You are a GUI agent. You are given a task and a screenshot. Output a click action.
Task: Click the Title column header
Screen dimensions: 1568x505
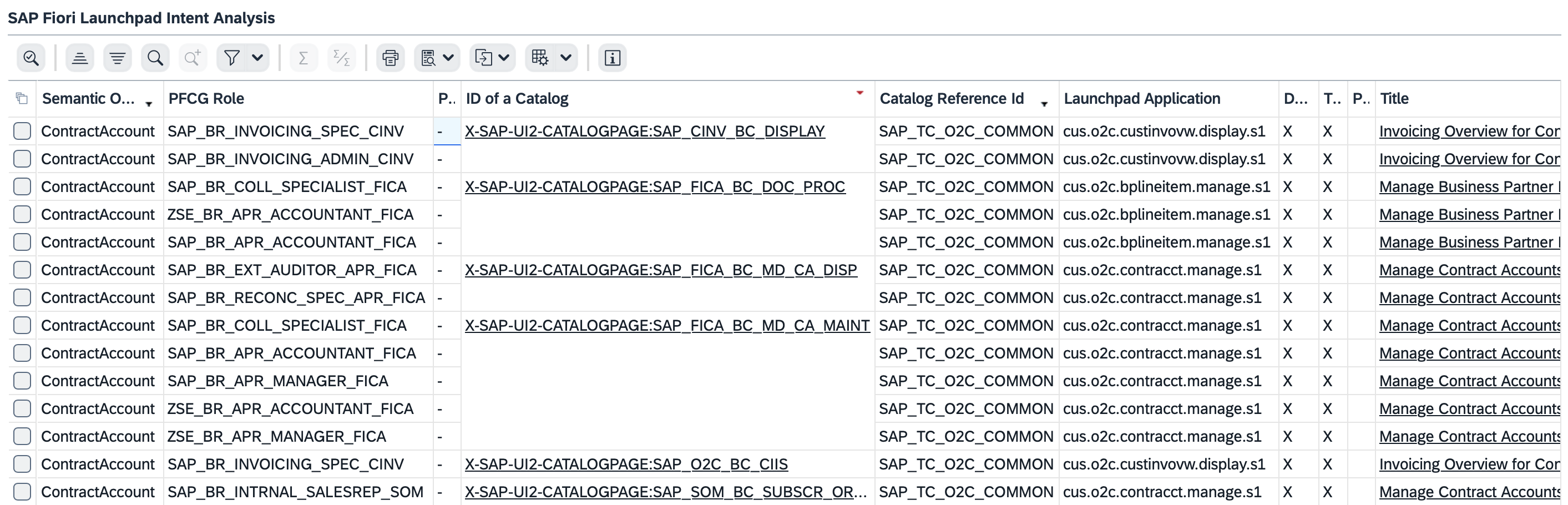(x=1468, y=98)
